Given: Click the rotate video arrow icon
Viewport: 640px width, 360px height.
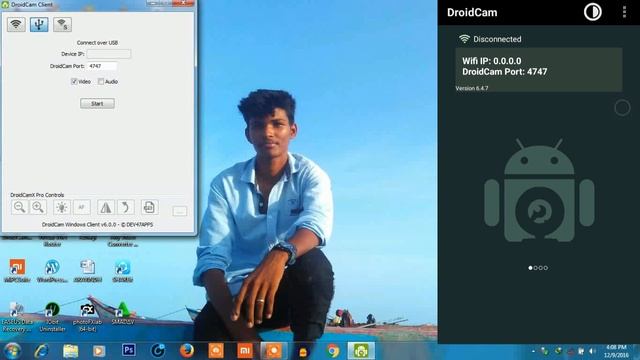Looking at the screenshot, I should [126, 207].
